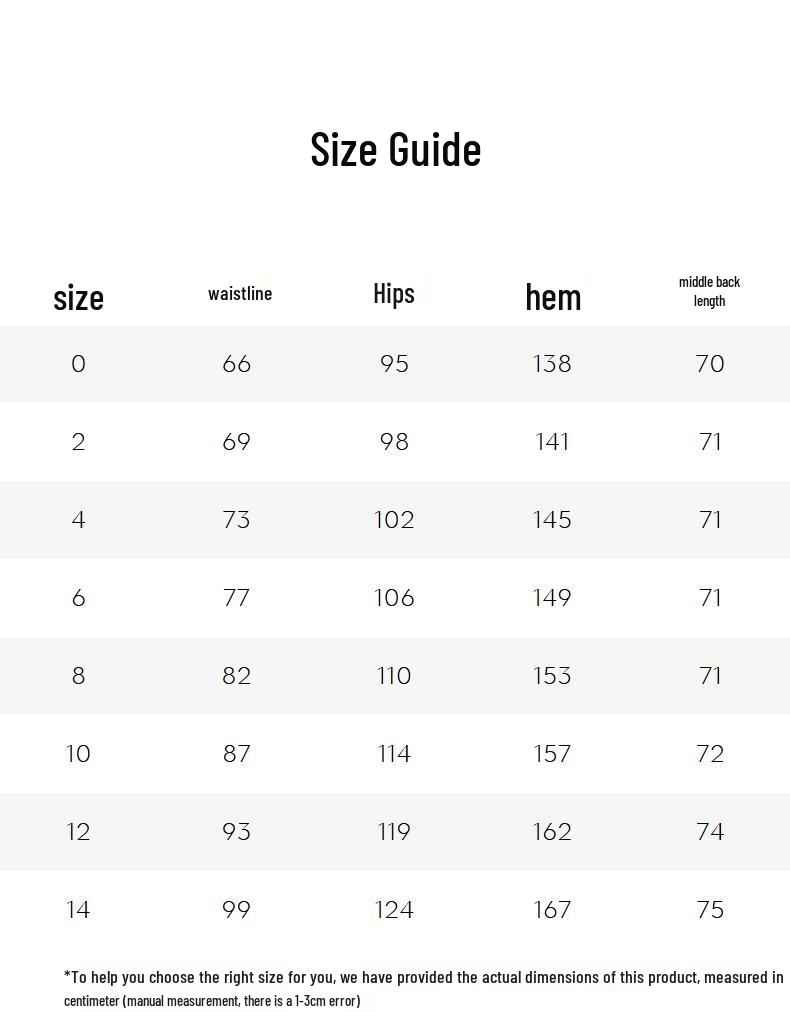Click the measurement footnote text

point(423,987)
